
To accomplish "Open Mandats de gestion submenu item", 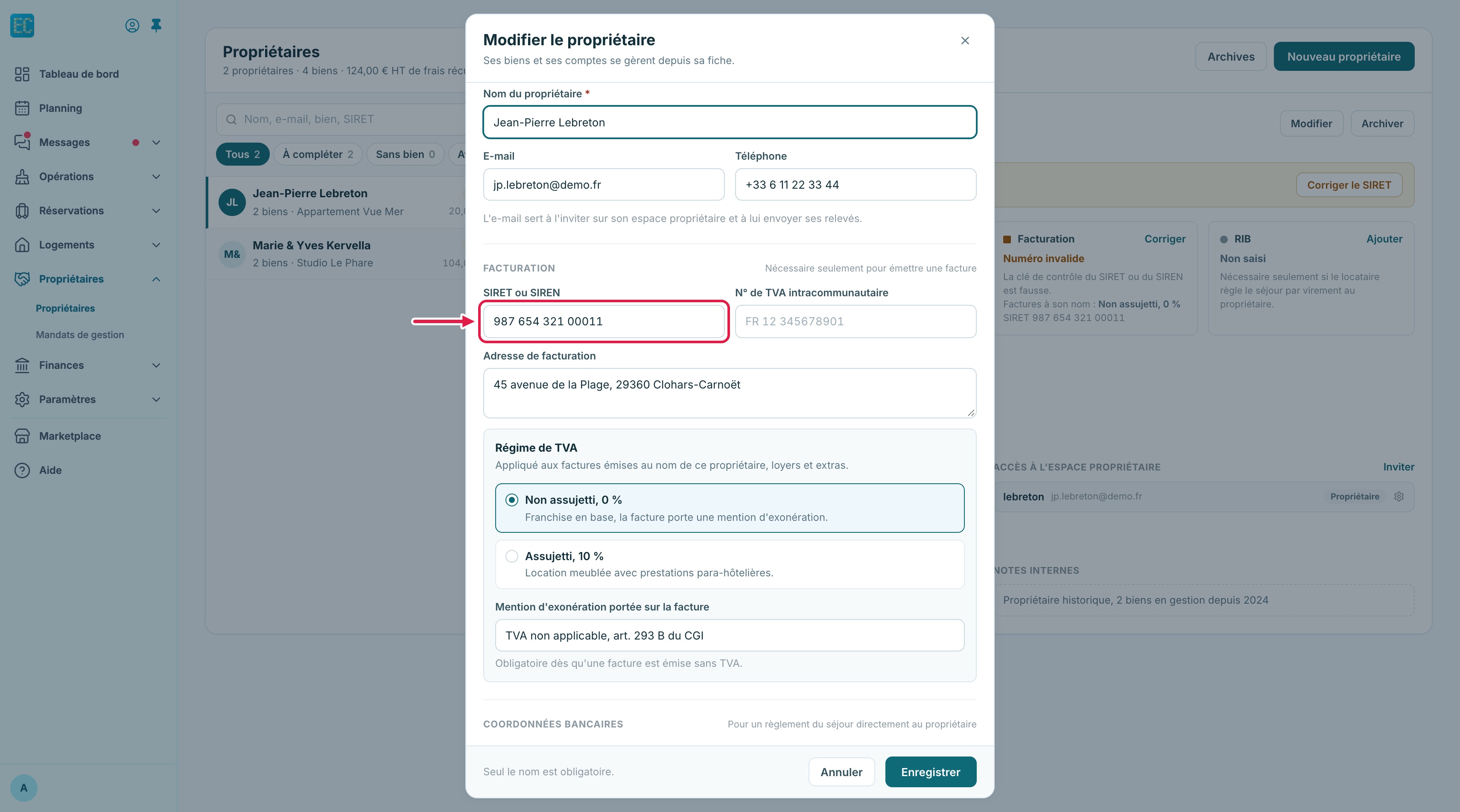I will tap(80, 335).
